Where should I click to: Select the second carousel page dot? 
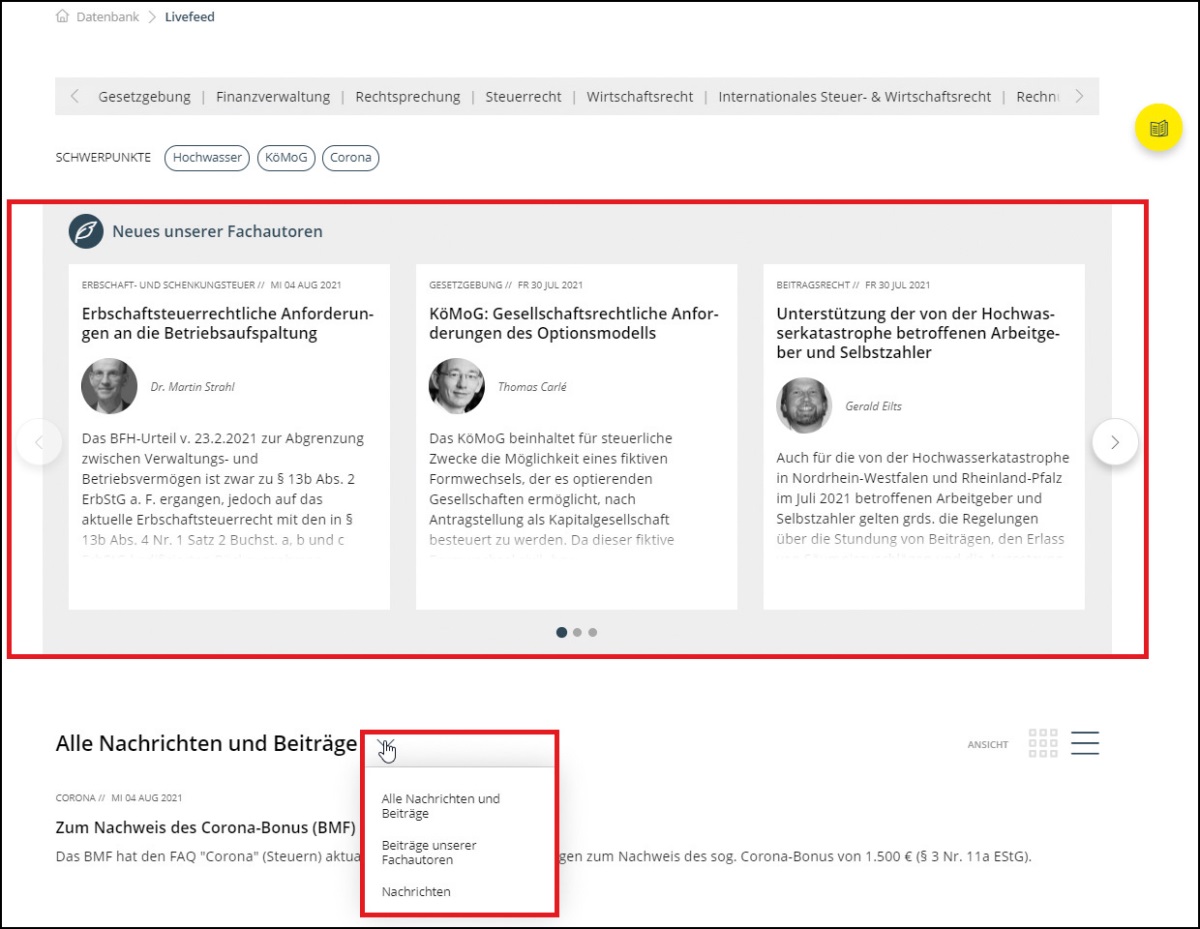[577, 632]
